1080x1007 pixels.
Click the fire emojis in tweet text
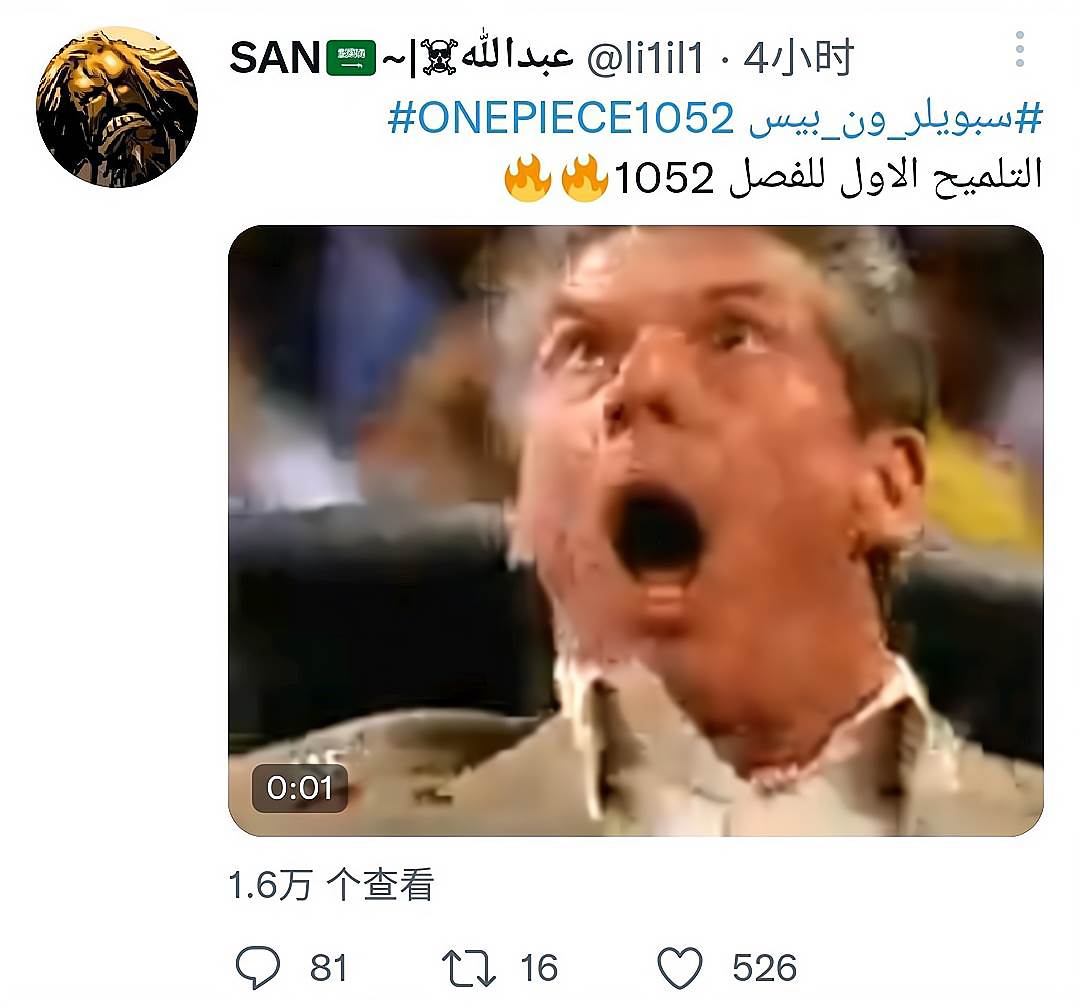[557, 178]
